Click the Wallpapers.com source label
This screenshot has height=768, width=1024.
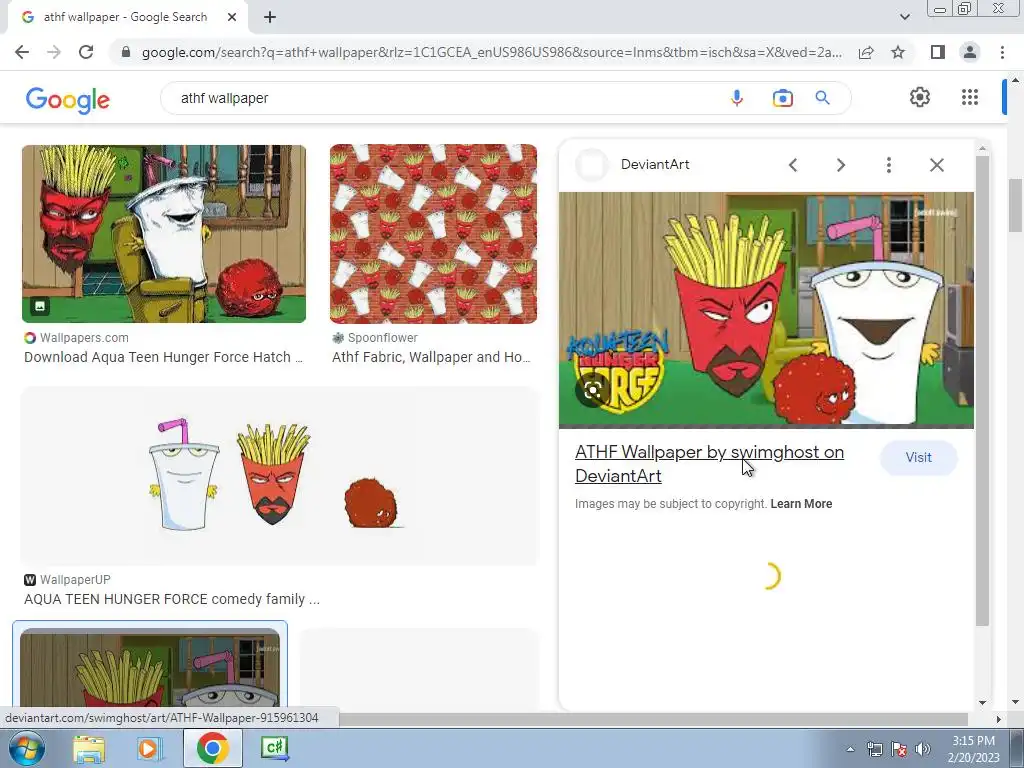tap(84, 338)
